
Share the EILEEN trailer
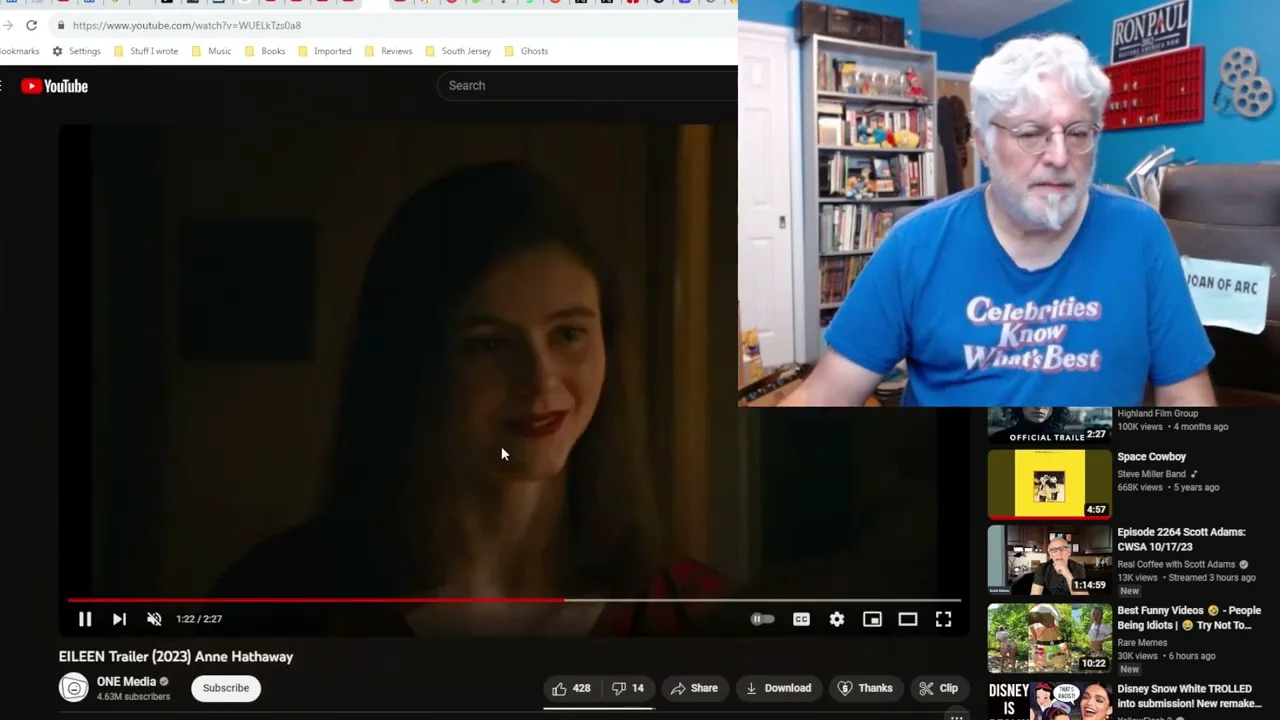[x=694, y=688]
